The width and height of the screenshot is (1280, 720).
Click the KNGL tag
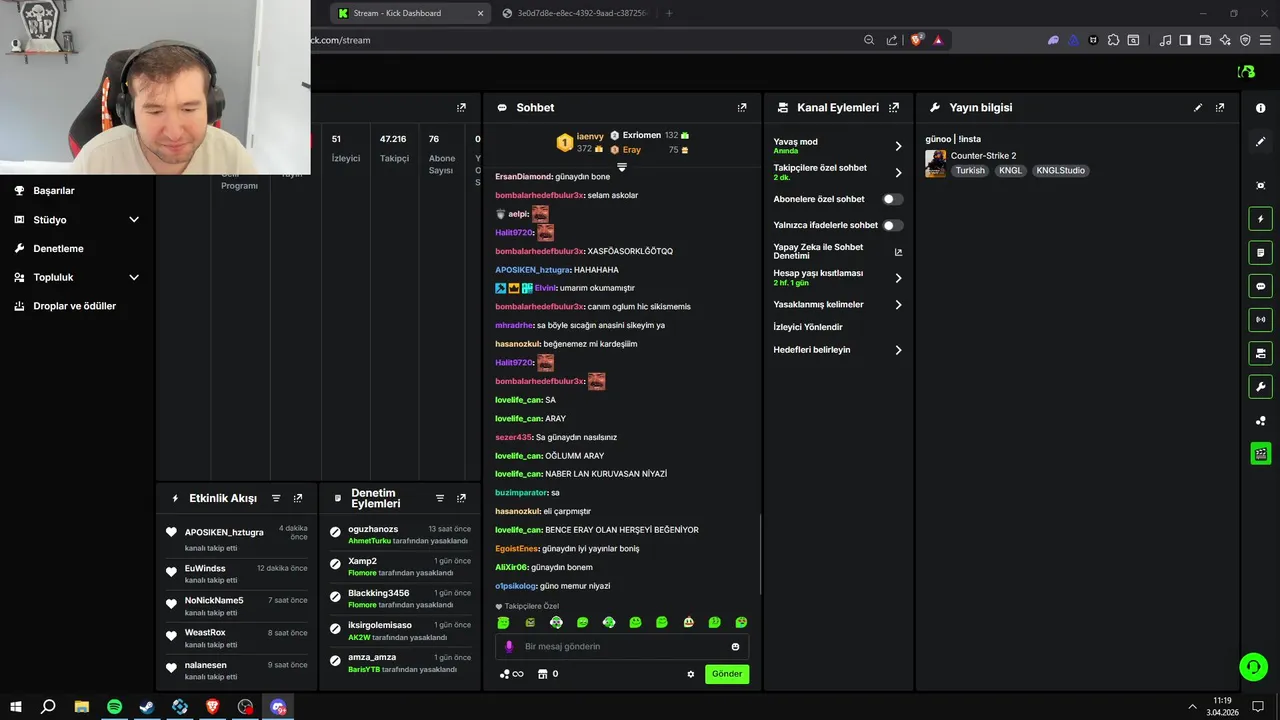1010,171
